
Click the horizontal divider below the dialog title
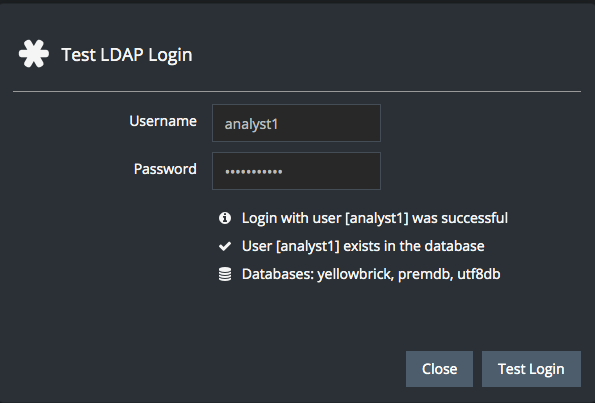click(x=297, y=91)
